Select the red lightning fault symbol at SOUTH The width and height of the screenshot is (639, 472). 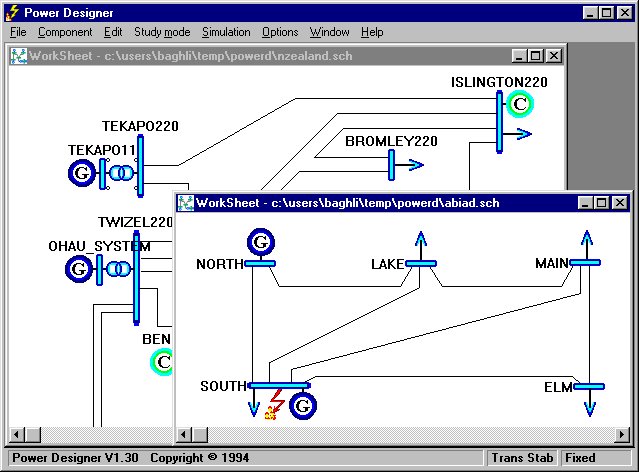(x=275, y=404)
